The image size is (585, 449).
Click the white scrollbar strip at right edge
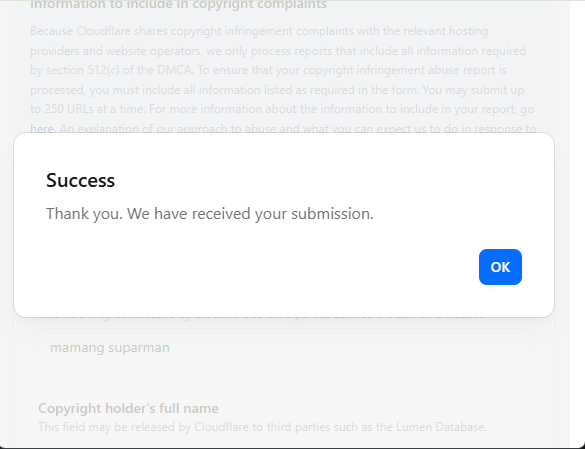(577, 224)
